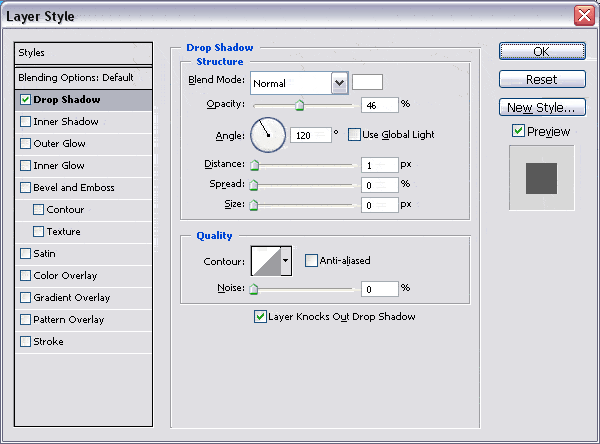The image size is (600, 444).
Task: Click the Angle dial control
Action: click(268, 135)
